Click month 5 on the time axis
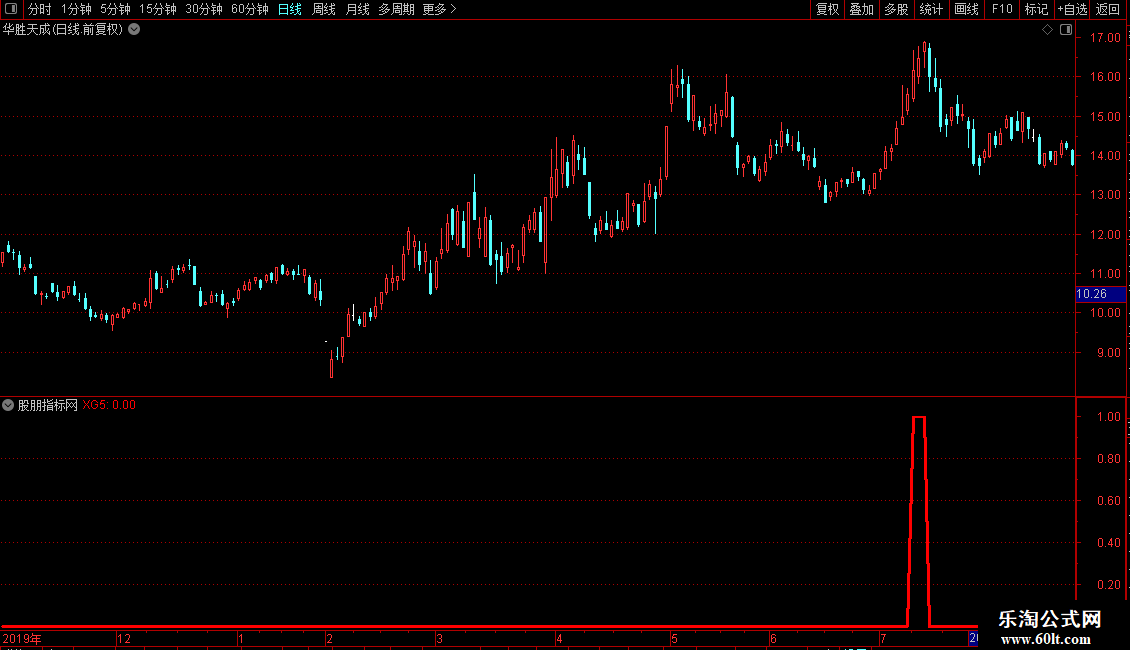The width and height of the screenshot is (1130, 650). coord(674,638)
